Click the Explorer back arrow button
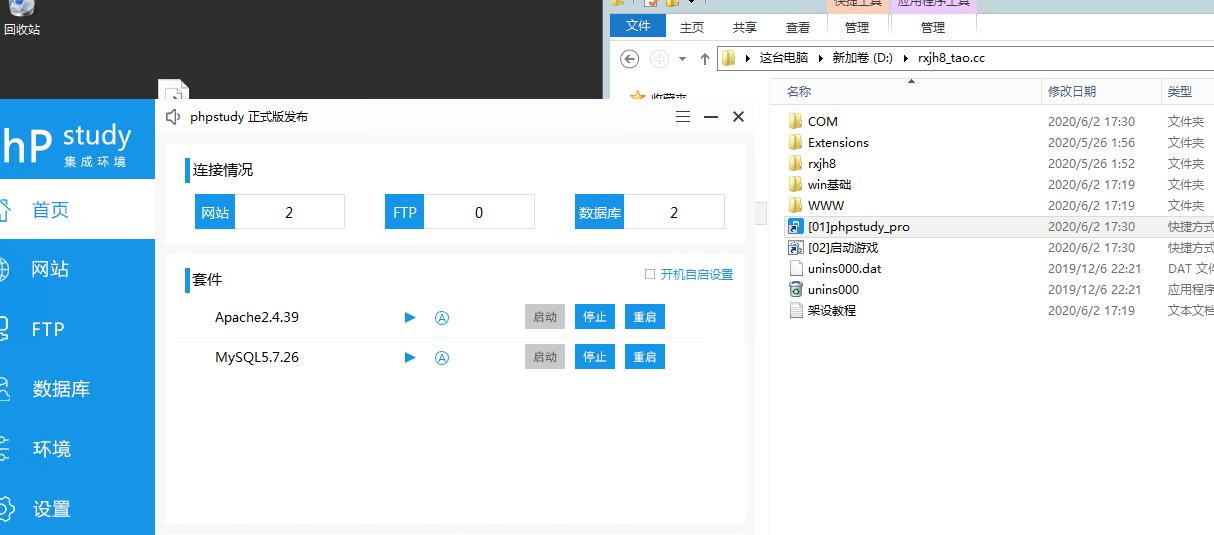 pos(630,58)
